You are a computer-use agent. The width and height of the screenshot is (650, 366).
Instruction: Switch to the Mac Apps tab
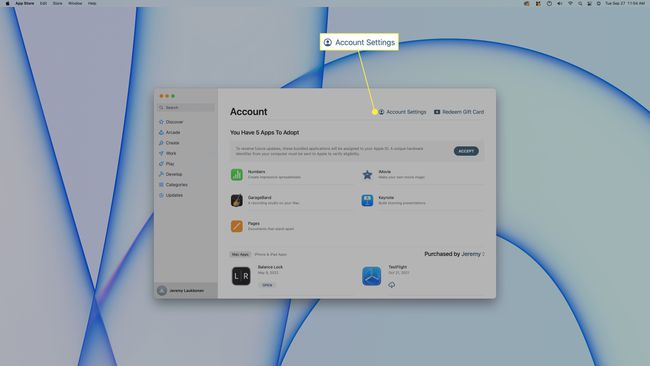tap(240, 254)
